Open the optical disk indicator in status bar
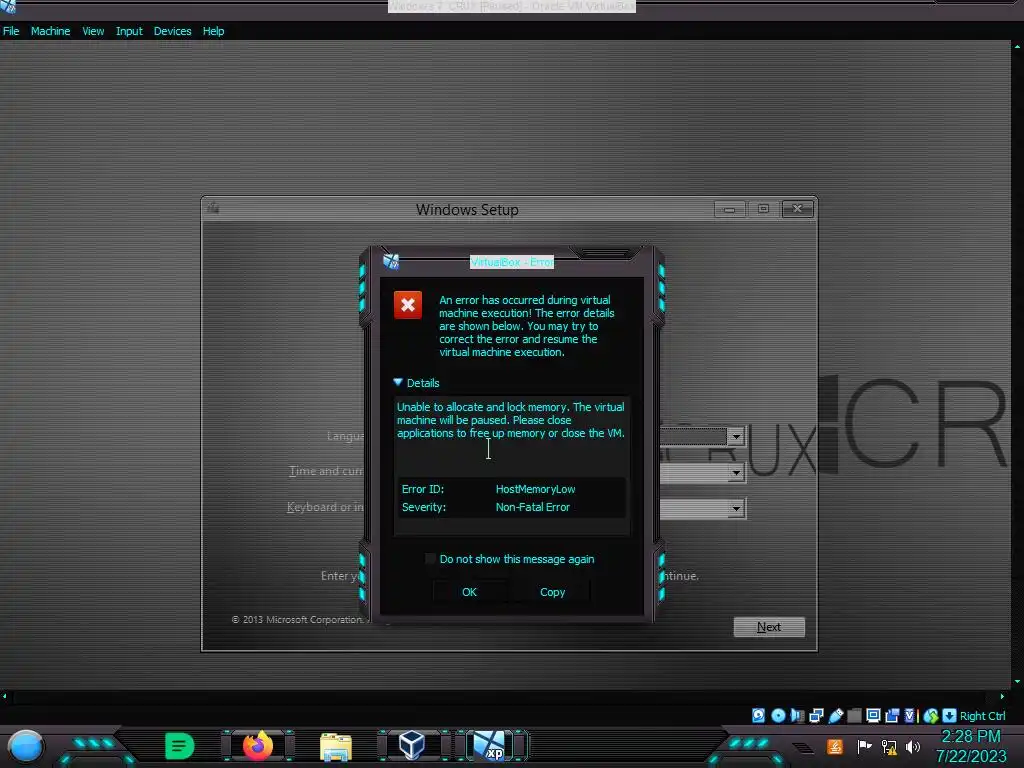Image resolution: width=1024 pixels, height=768 pixels. coord(778,716)
